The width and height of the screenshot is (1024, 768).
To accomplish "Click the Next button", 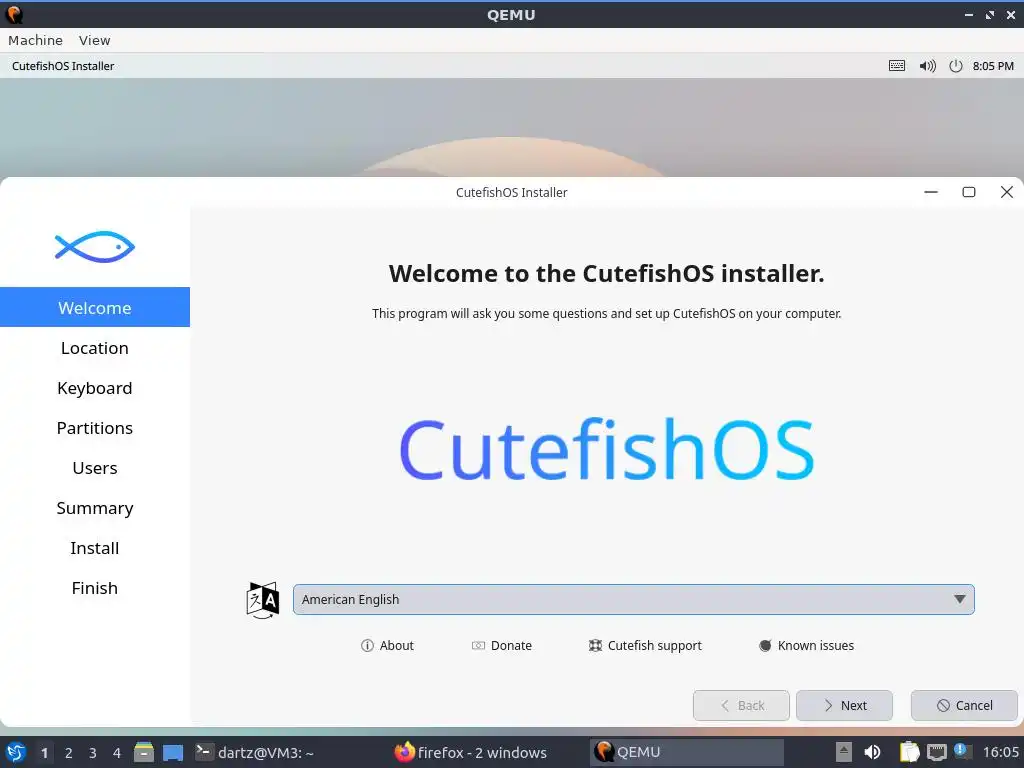I will [x=844, y=705].
